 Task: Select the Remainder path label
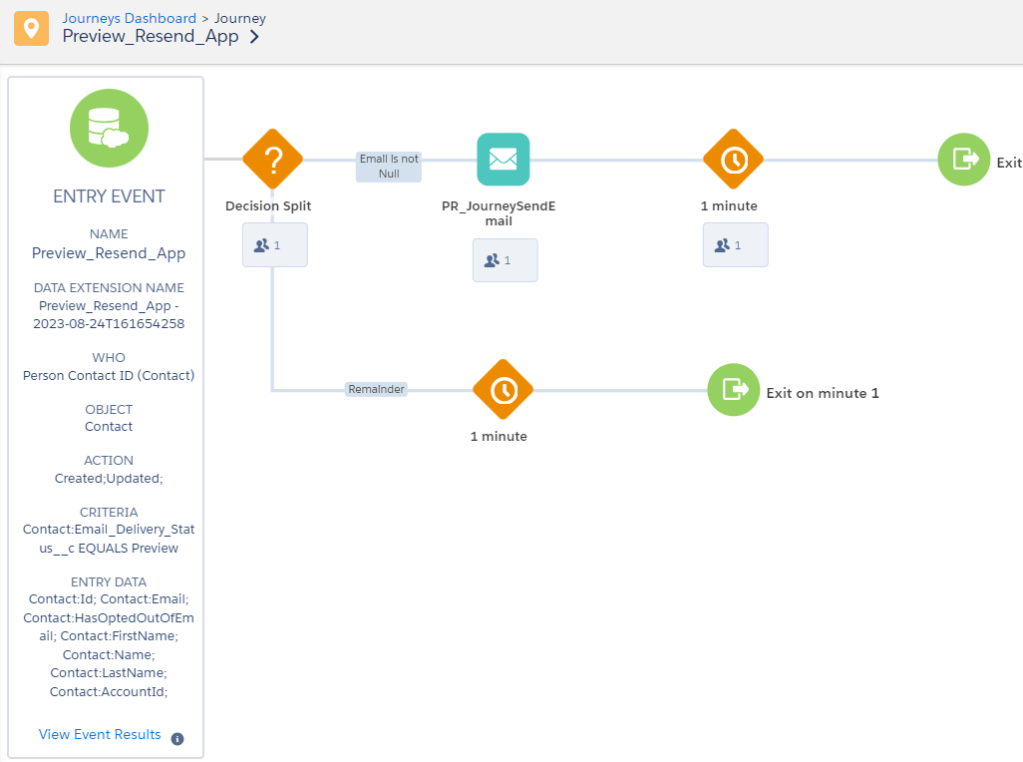point(376,389)
